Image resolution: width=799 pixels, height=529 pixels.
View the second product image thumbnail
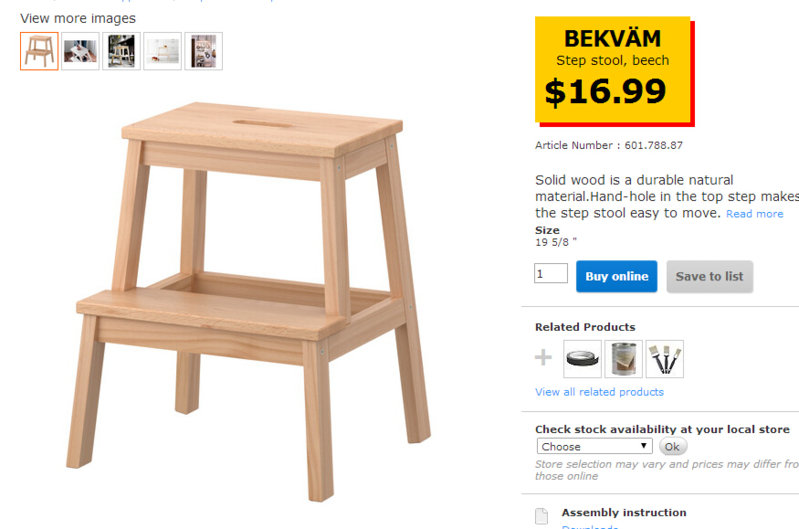[80, 51]
